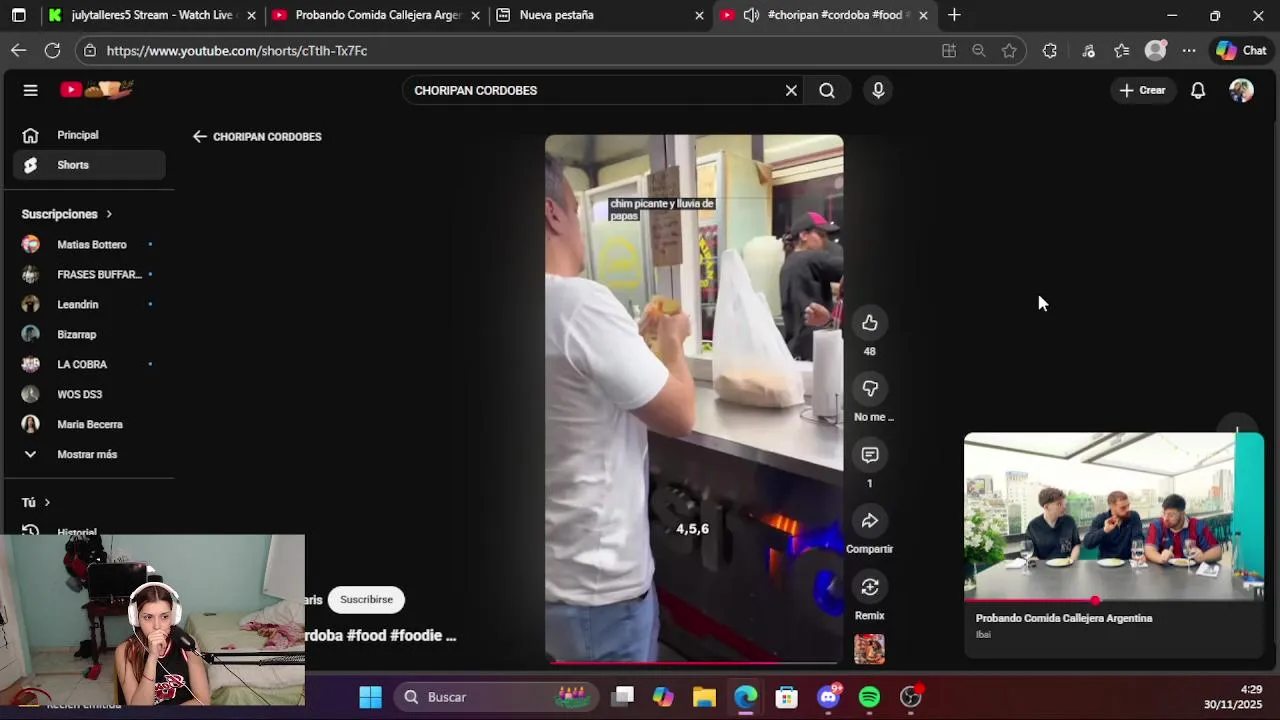The height and width of the screenshot is (720, 1280).
Task: Mute the #choripan tab audio icon
Action: click(x=751, y=15)
